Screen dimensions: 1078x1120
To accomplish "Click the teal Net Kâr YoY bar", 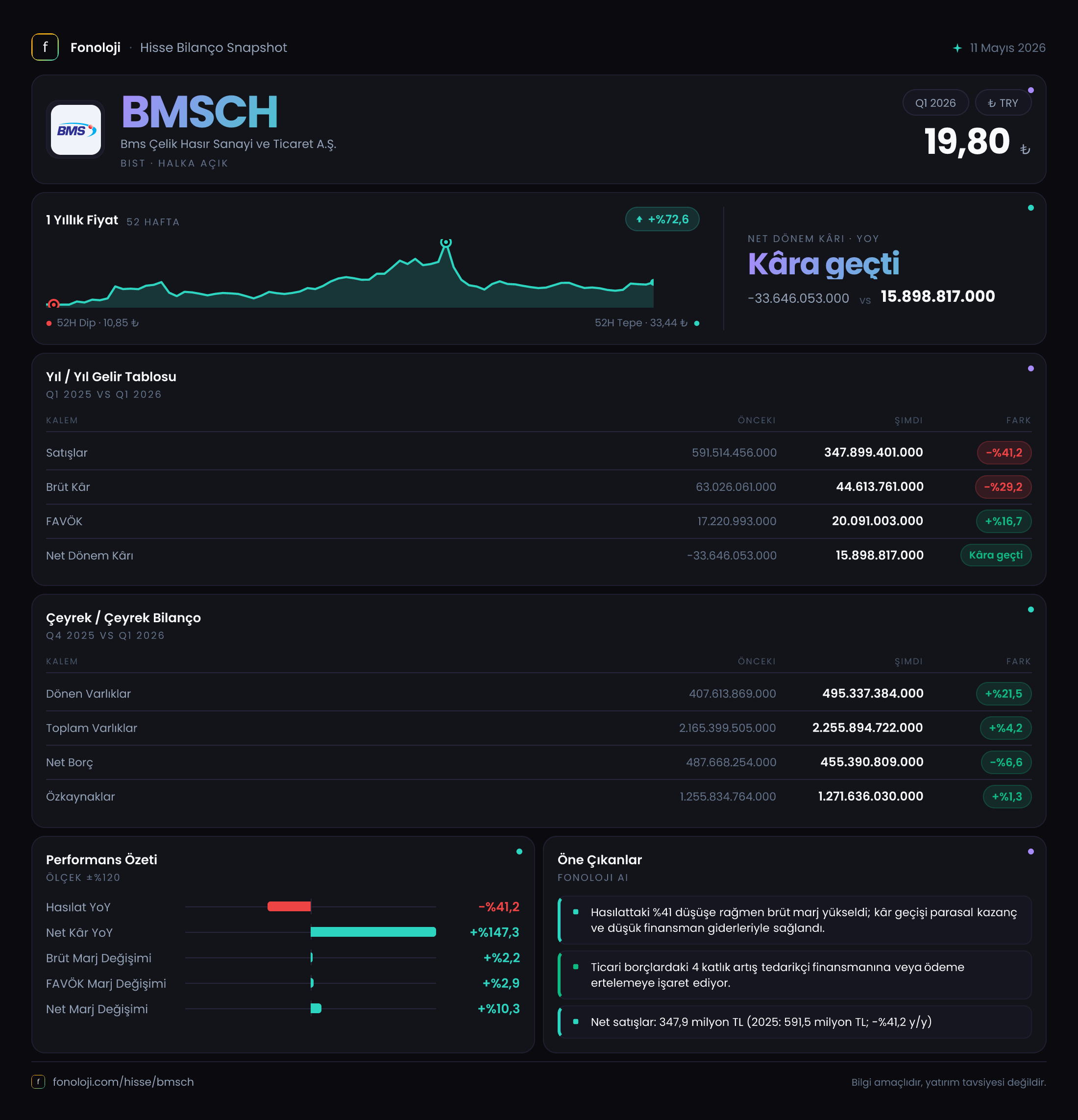I will [x=373, y=932].
